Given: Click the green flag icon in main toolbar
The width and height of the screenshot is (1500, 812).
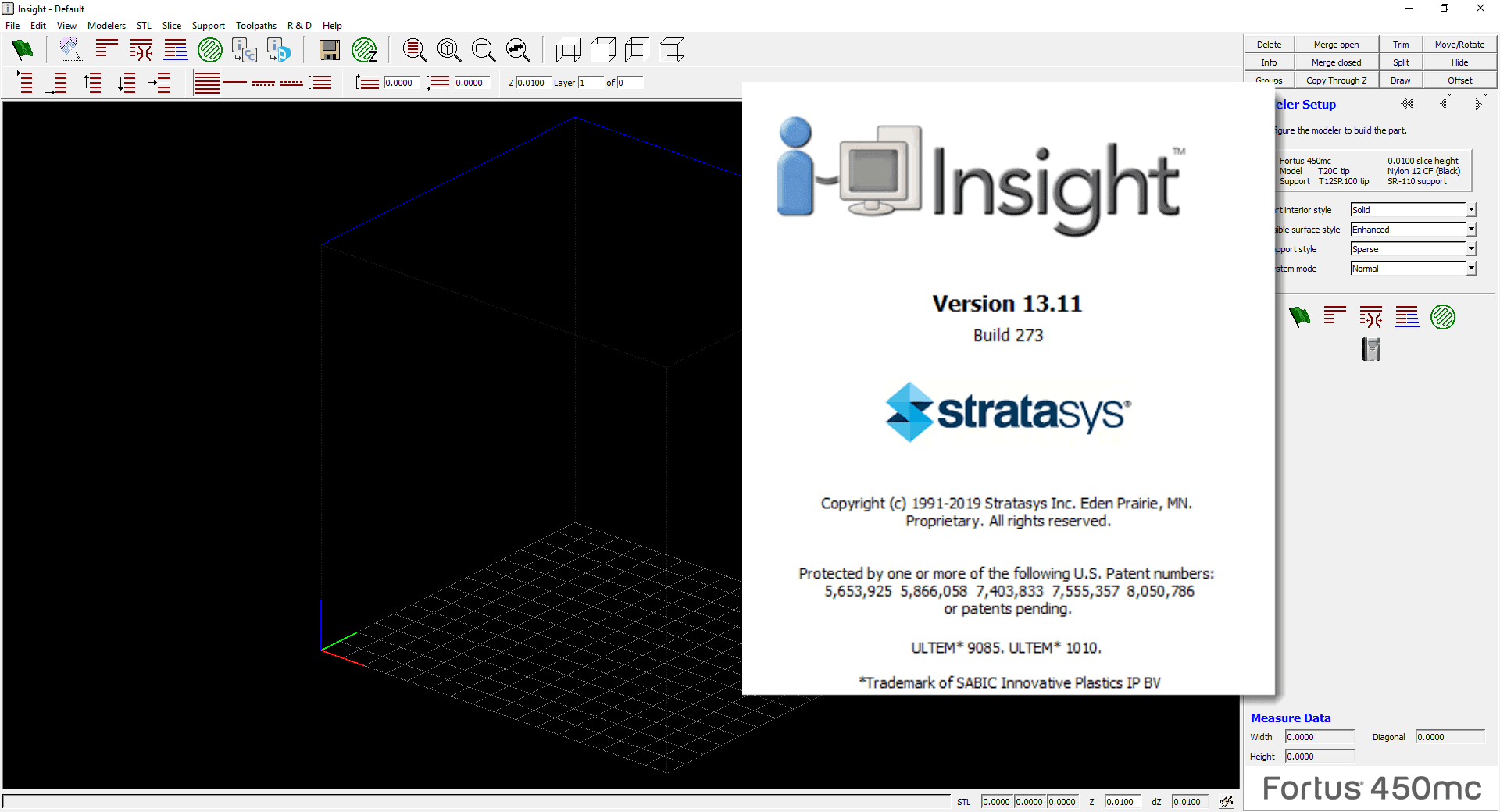Looking at the screenshot, I should pyautogui.click(x=23, y=50).
